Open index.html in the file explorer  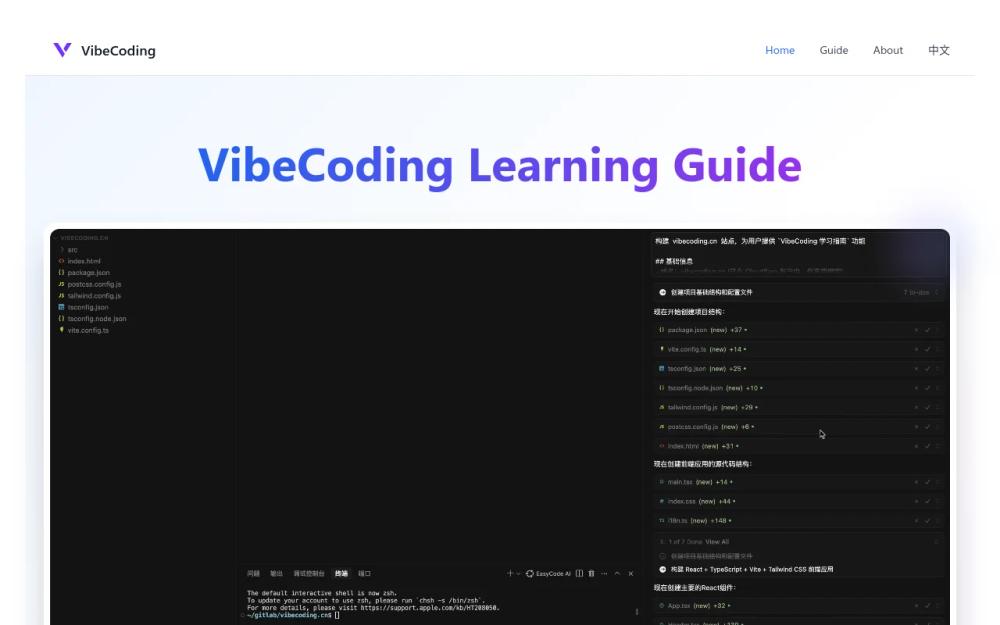coord(84,261)
